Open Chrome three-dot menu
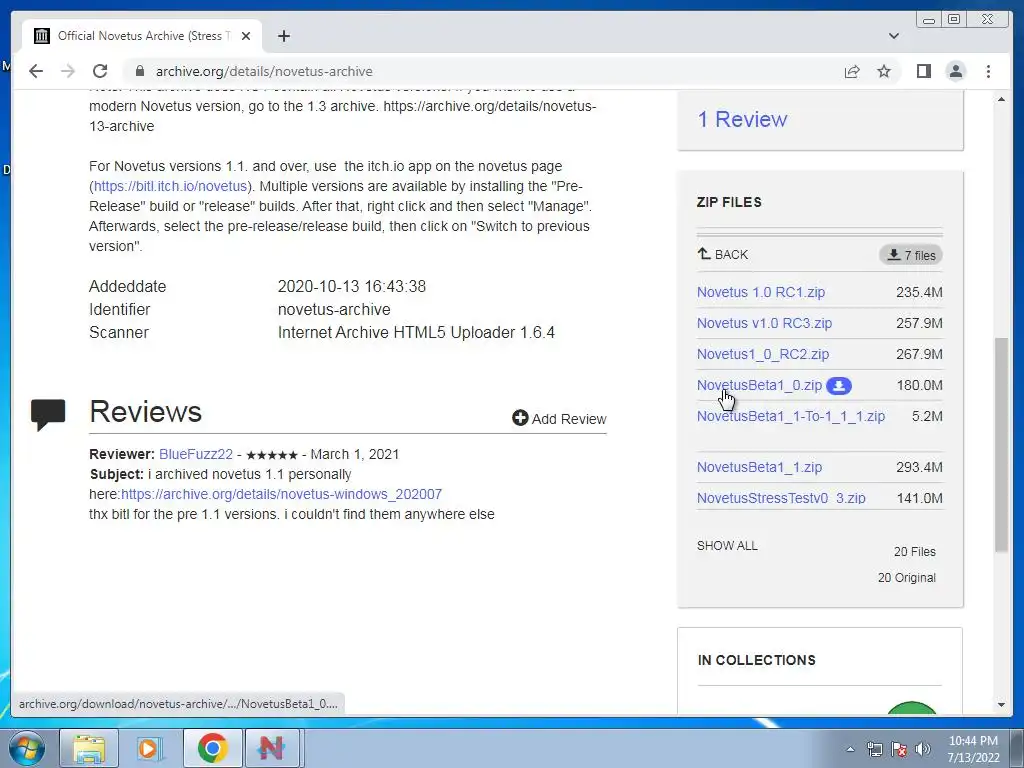 tap(988, 71)
